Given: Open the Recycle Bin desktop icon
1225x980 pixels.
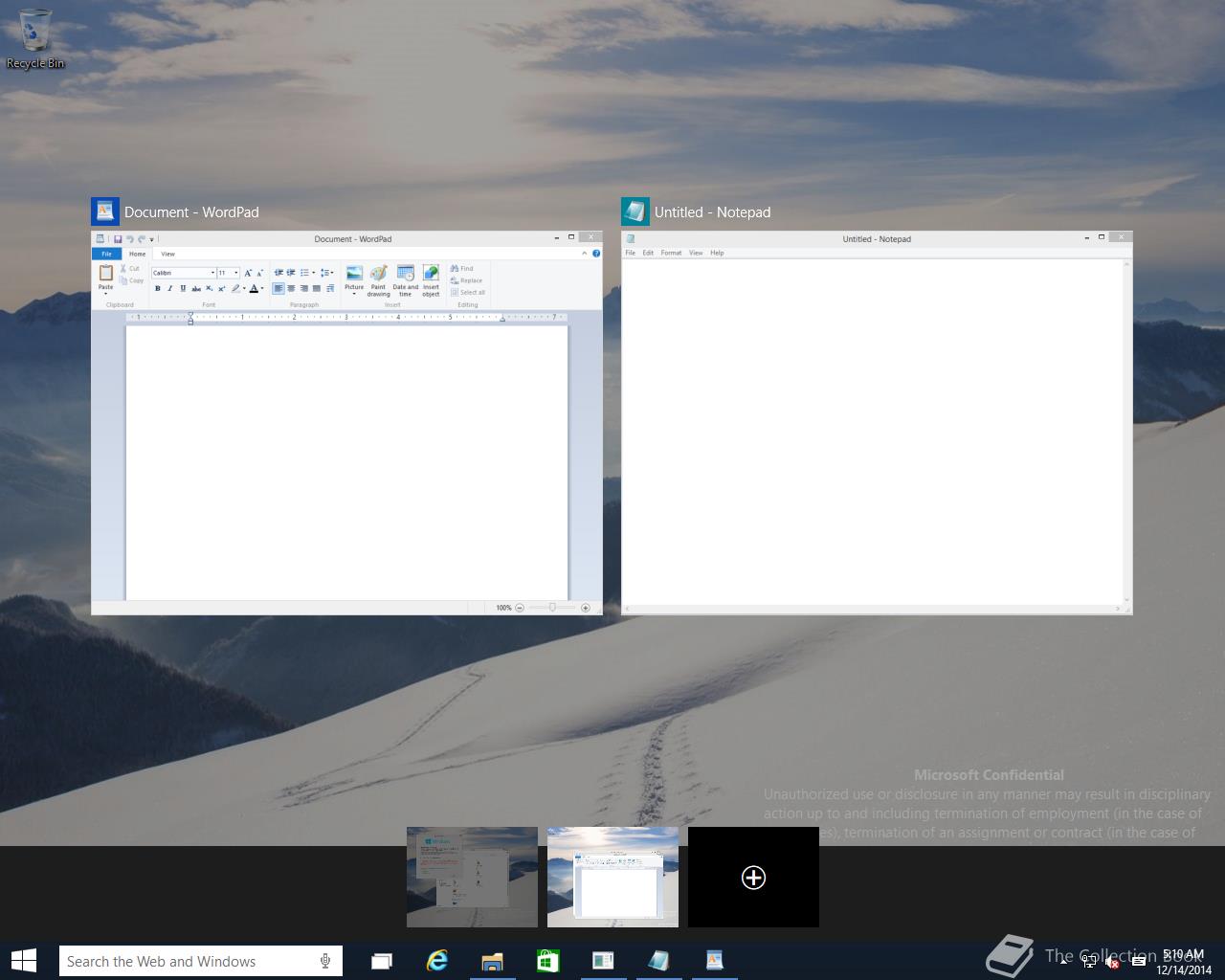Looking at the screenshot, I should pyautogui.click(x=35, y=38).
